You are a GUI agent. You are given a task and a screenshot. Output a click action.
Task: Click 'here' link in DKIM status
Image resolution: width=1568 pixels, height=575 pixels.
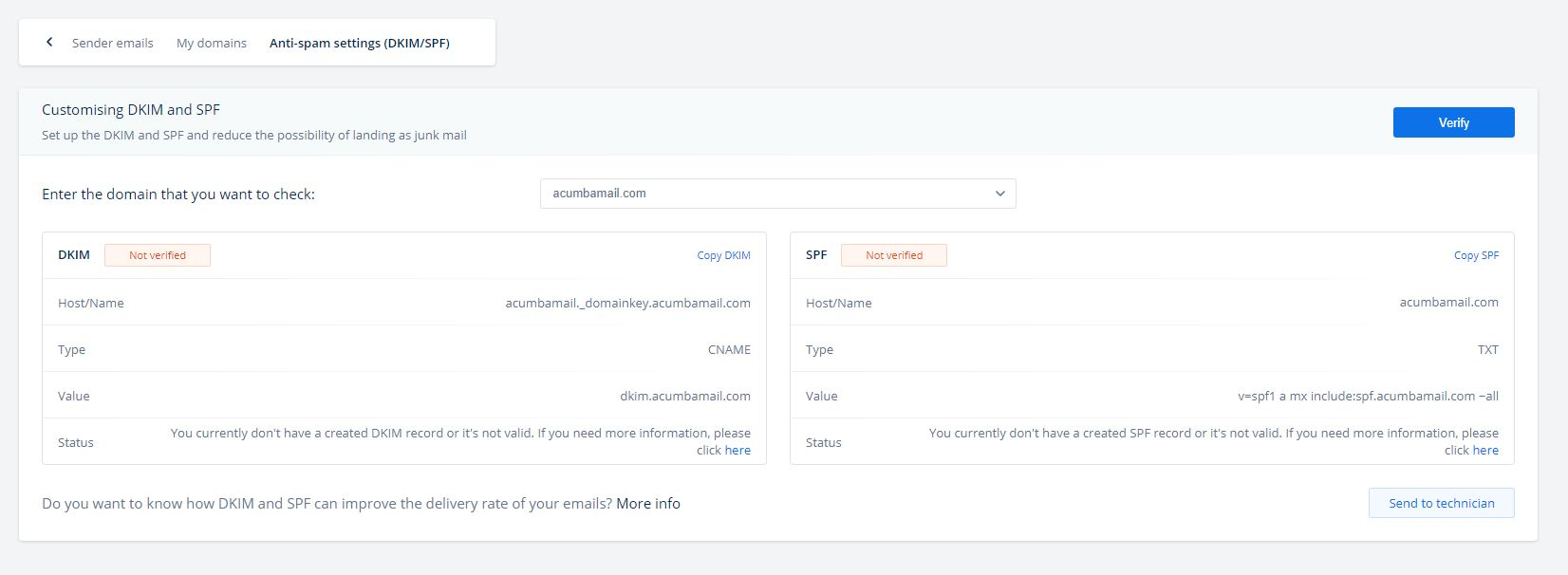click(737, 451)
